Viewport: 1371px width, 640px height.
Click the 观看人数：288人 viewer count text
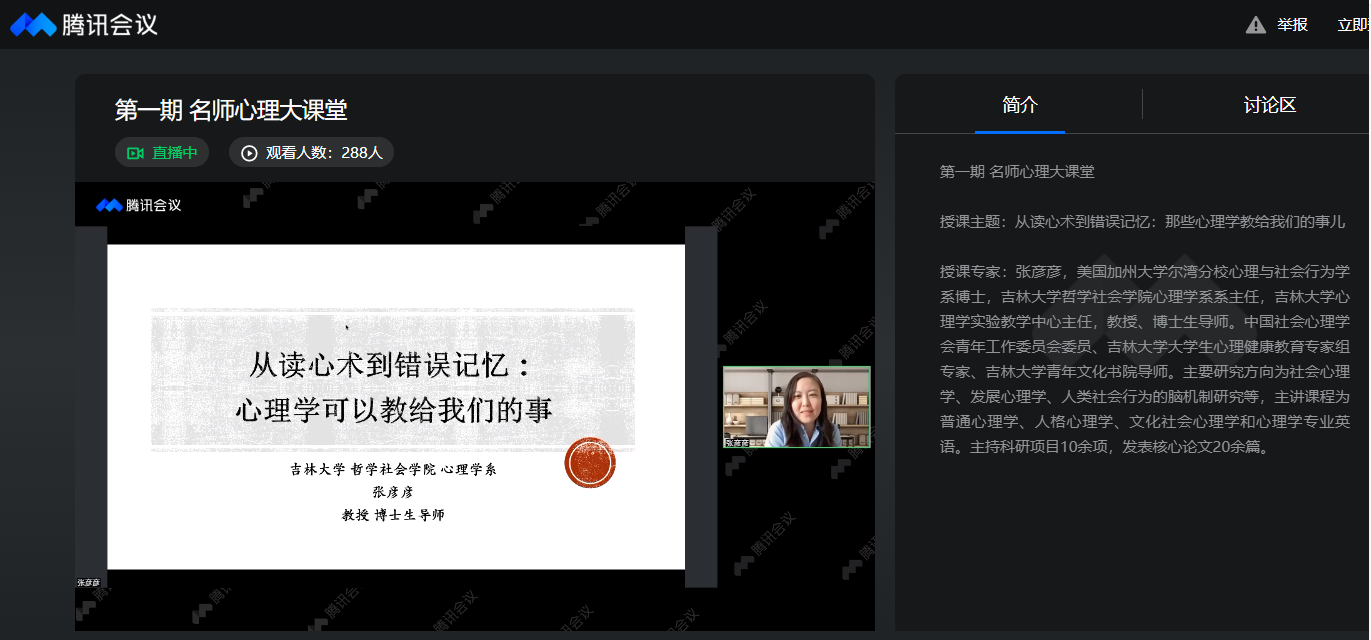click(x=323, y=153)
